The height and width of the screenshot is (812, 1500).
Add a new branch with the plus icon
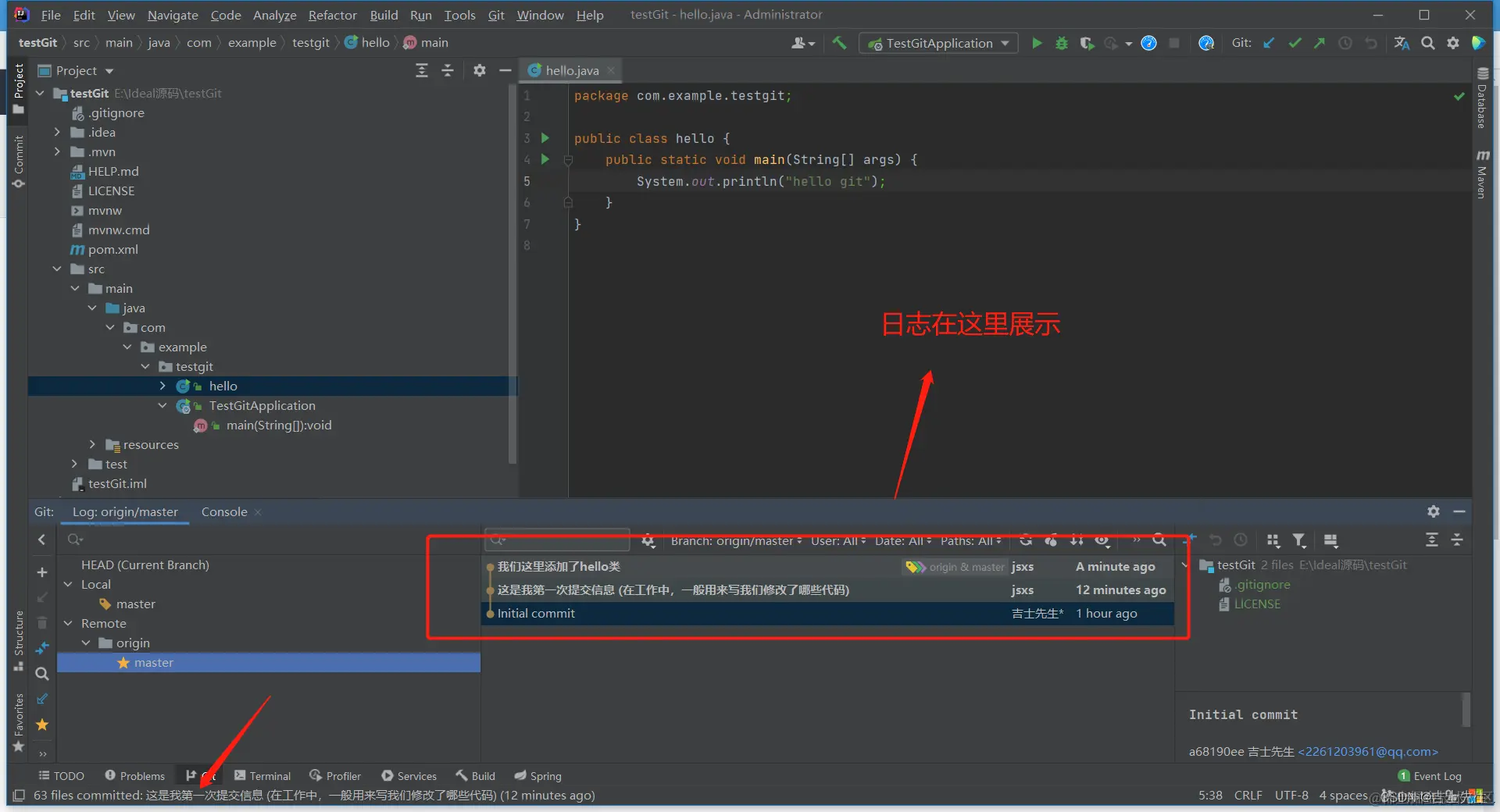pos(42,572)
